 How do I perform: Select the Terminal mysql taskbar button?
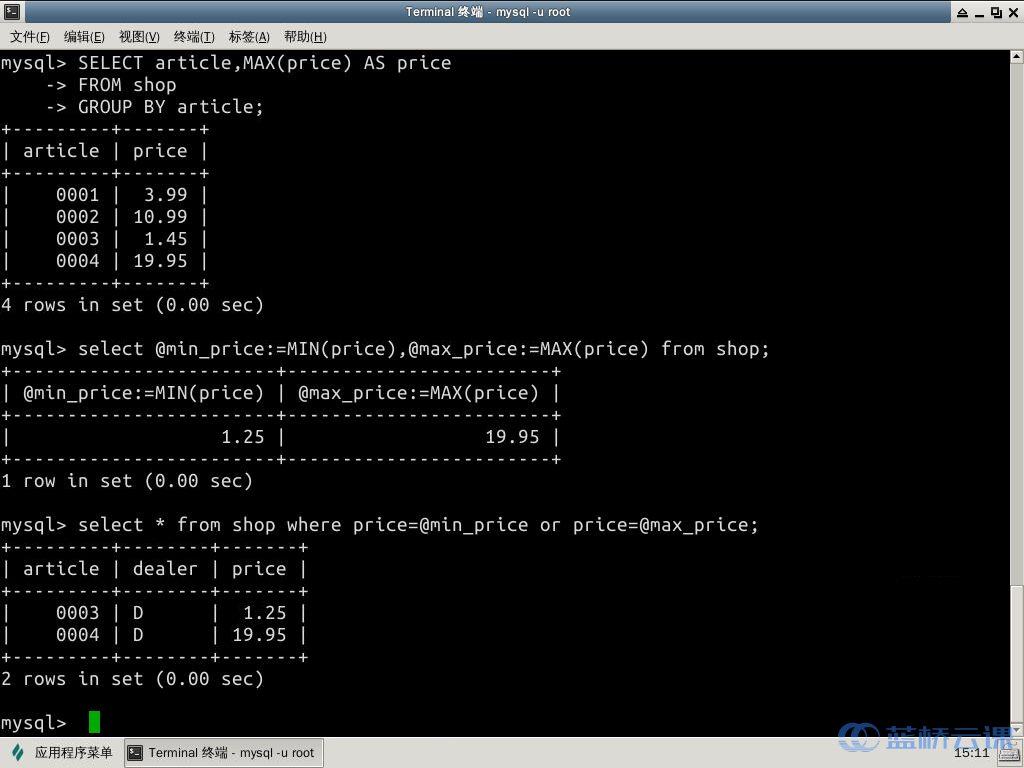tap(224, 753)
